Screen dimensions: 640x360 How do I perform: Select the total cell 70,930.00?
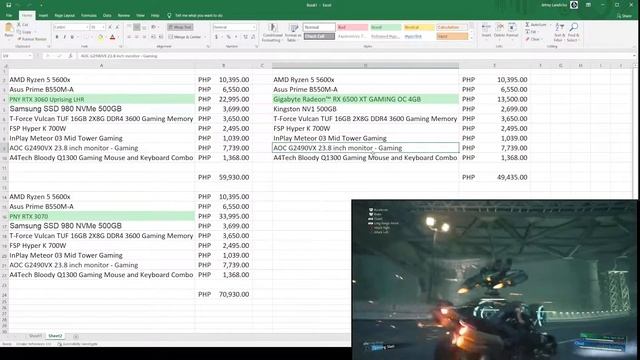[224, 294]
